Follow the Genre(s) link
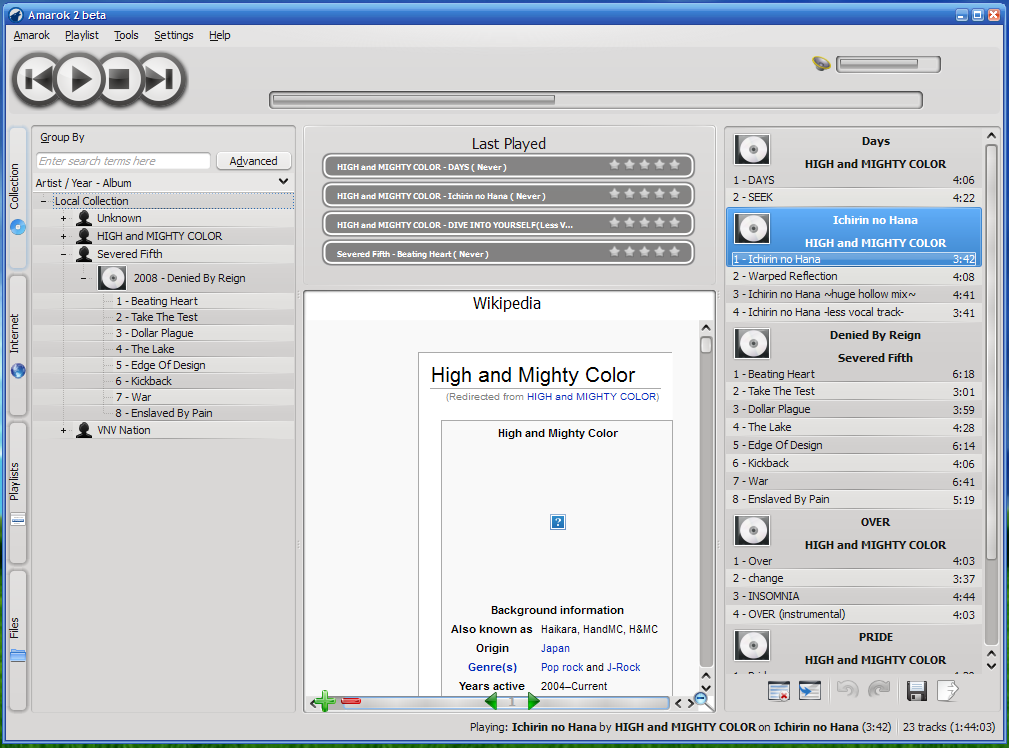The width and height of the screenshot is (1009, 748). pyautogui.click(x=492, y=668)
